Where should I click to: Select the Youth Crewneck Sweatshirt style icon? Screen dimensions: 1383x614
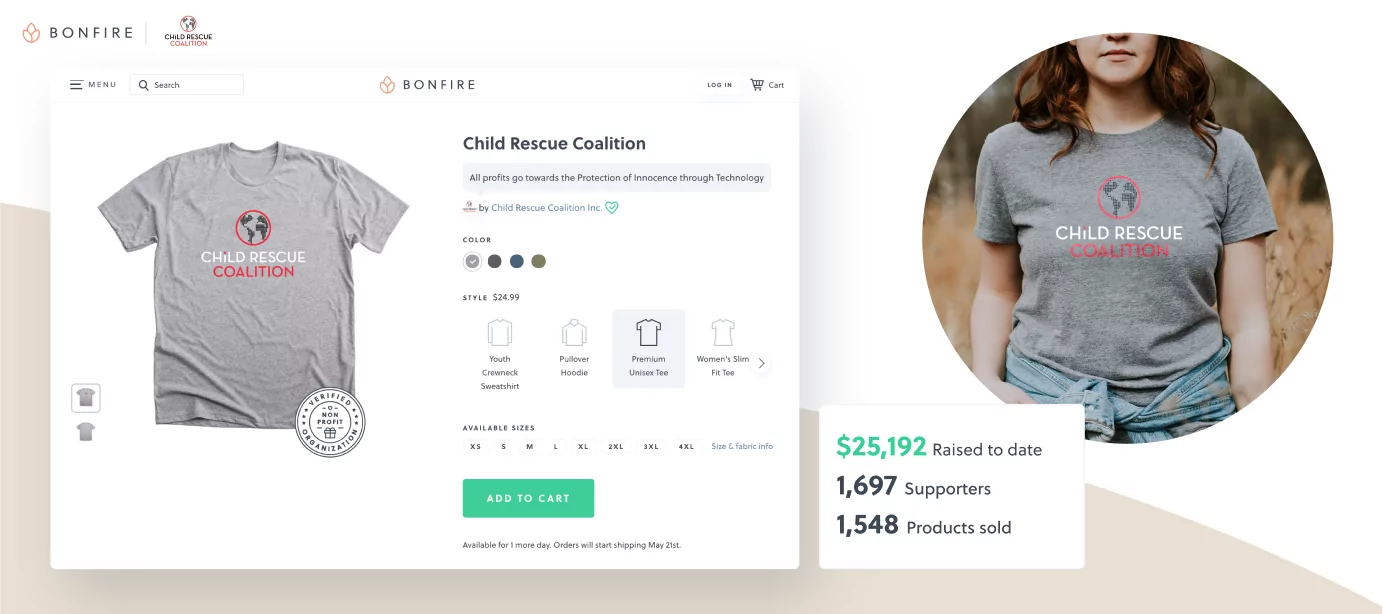pos(499,332)
